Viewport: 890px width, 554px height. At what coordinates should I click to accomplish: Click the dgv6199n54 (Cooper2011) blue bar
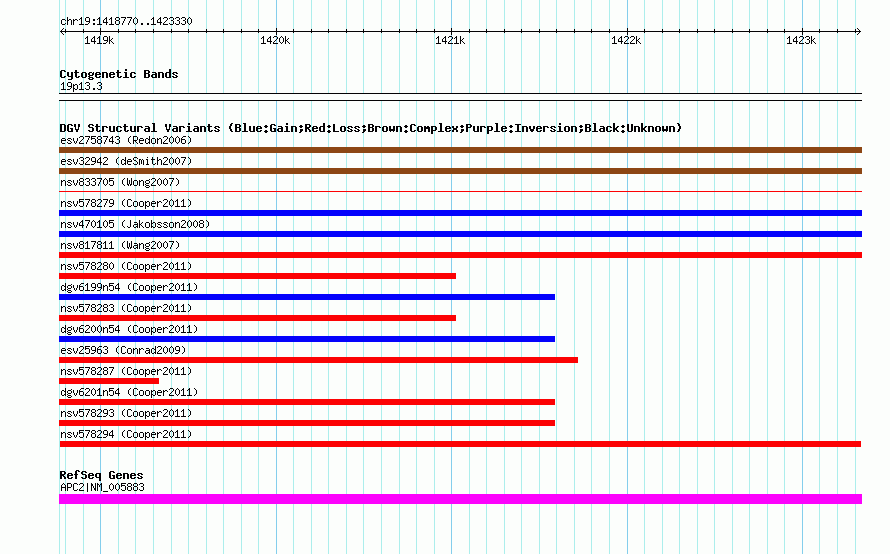[x=307, y=297]
